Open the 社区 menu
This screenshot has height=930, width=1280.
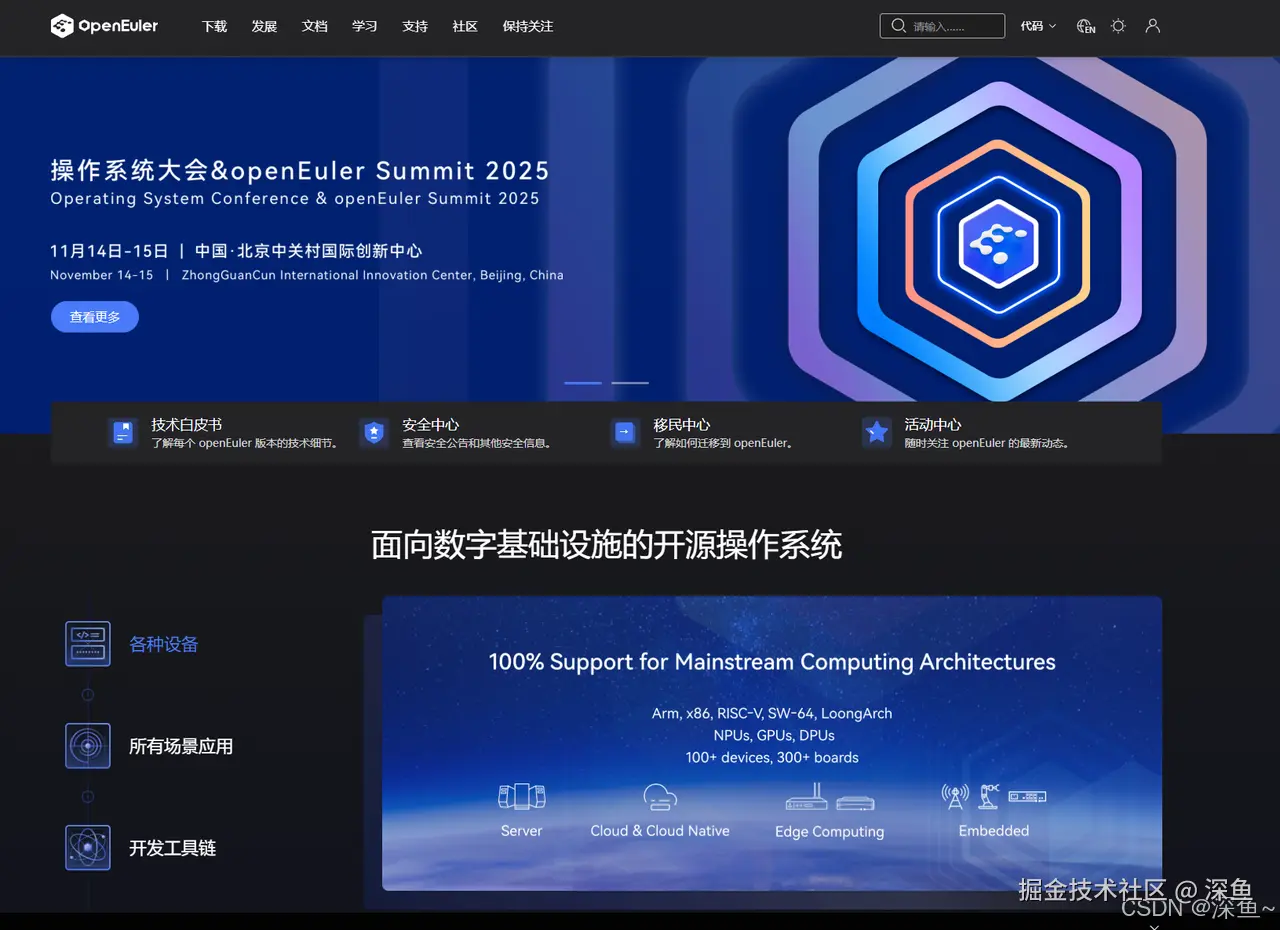465,27
